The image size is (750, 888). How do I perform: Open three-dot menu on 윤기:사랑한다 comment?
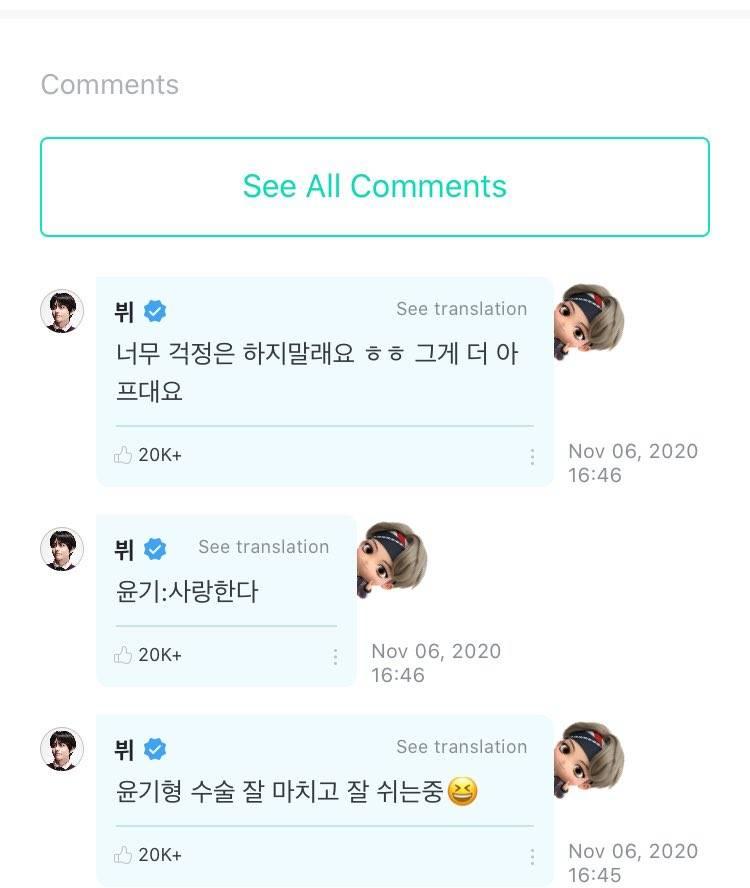pos(335,656)
